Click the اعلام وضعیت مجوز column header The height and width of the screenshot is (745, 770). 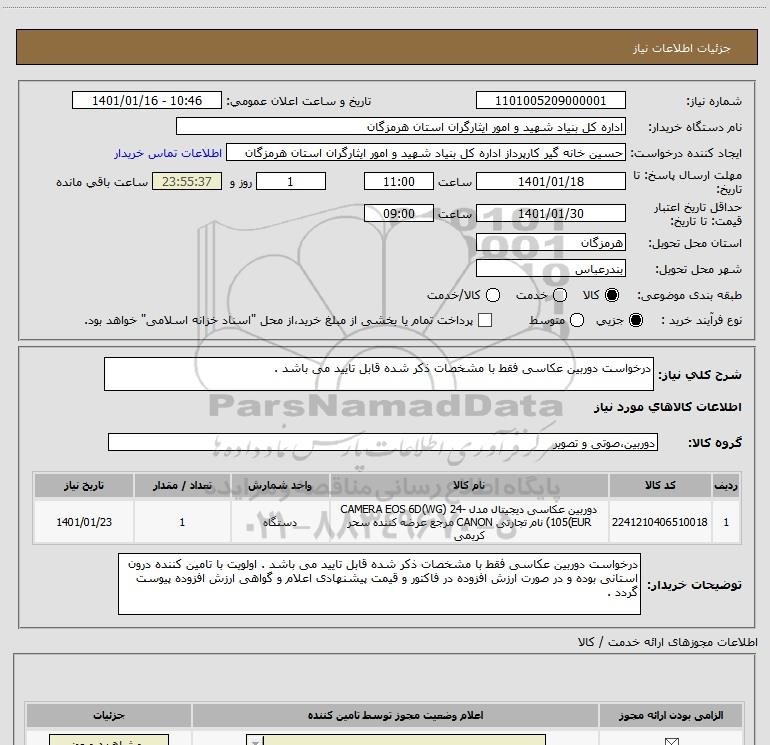click(395, 715)
